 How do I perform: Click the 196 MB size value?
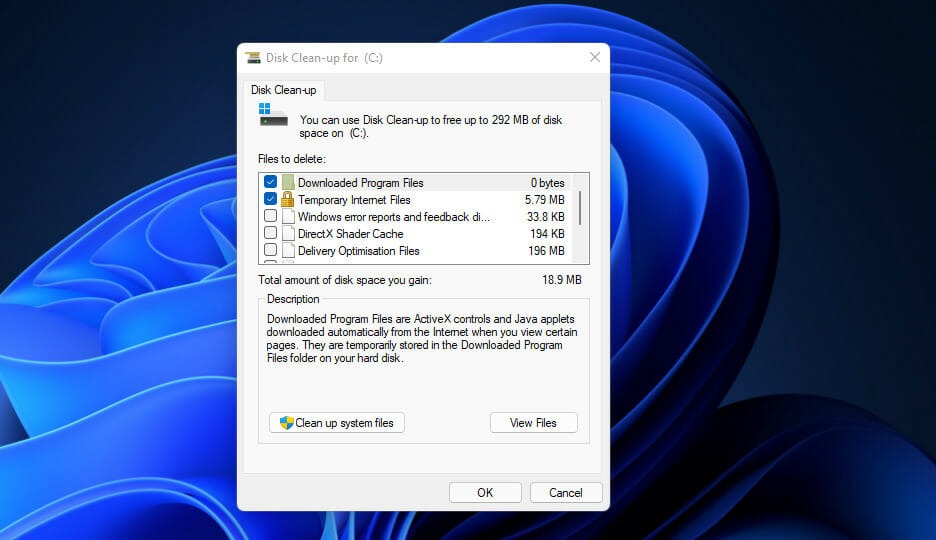pos(546,251)
